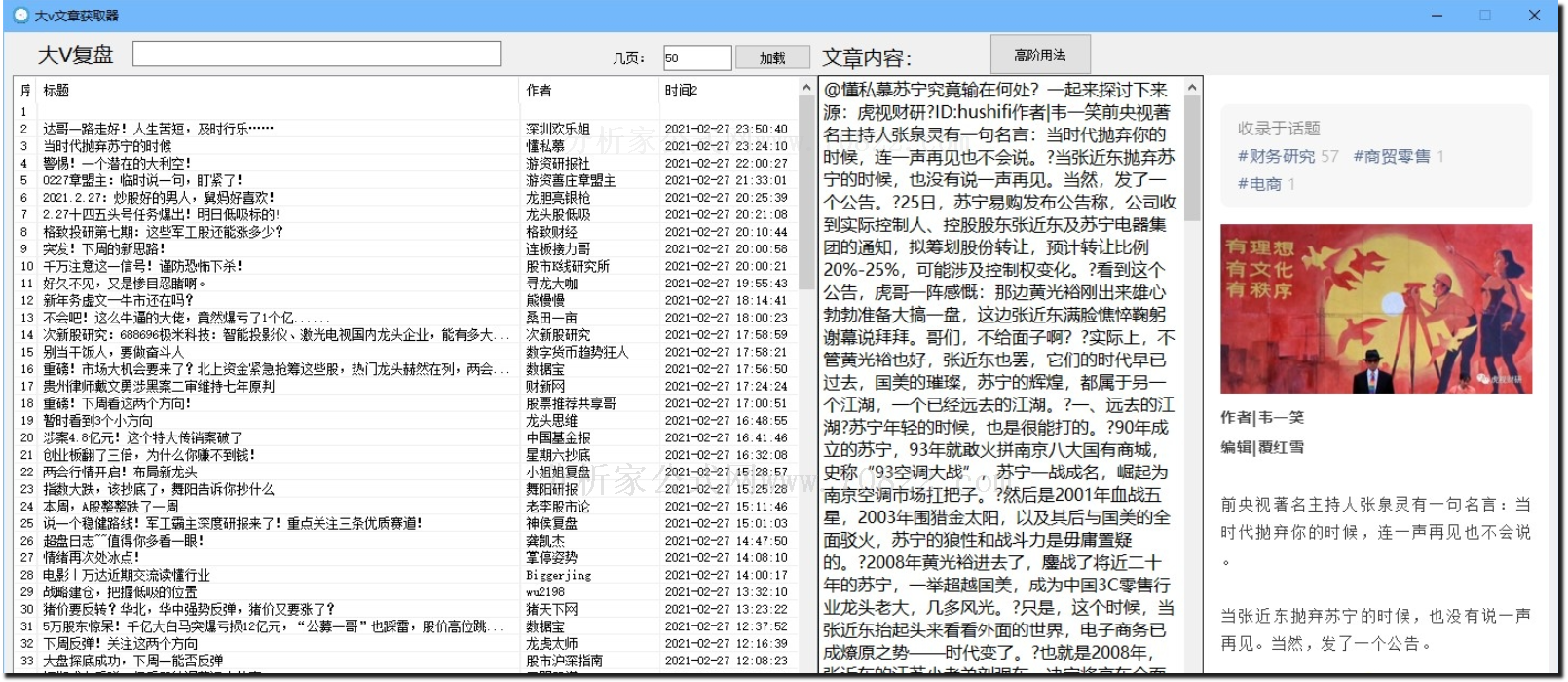This screenshot has height=682, width=1568.
Task: Open the #电商 topic link
Action: point(1259,184)
